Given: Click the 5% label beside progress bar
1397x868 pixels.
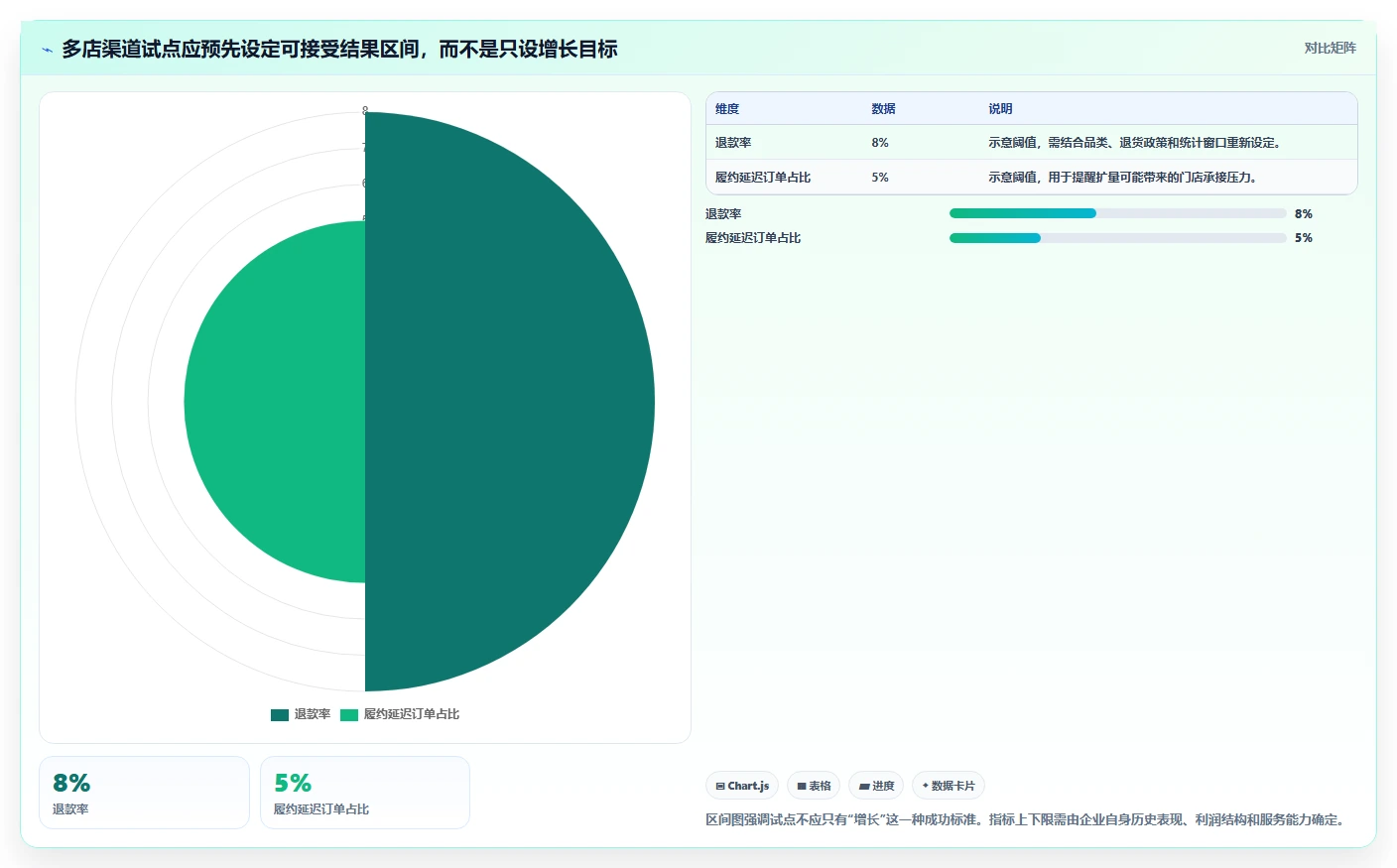Looking at the screenshot, I should (x=1304, y=238).
